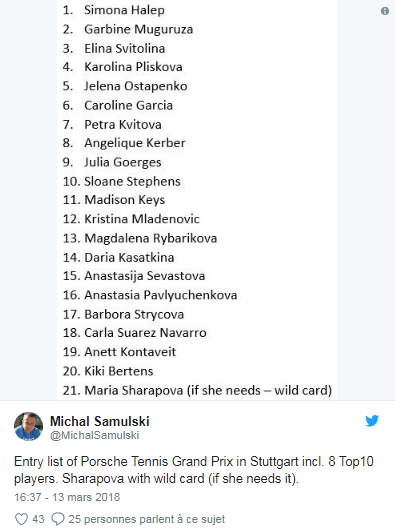Open Michal Samulski's profile avatar
Screen dimensions: 395x531
28,426
